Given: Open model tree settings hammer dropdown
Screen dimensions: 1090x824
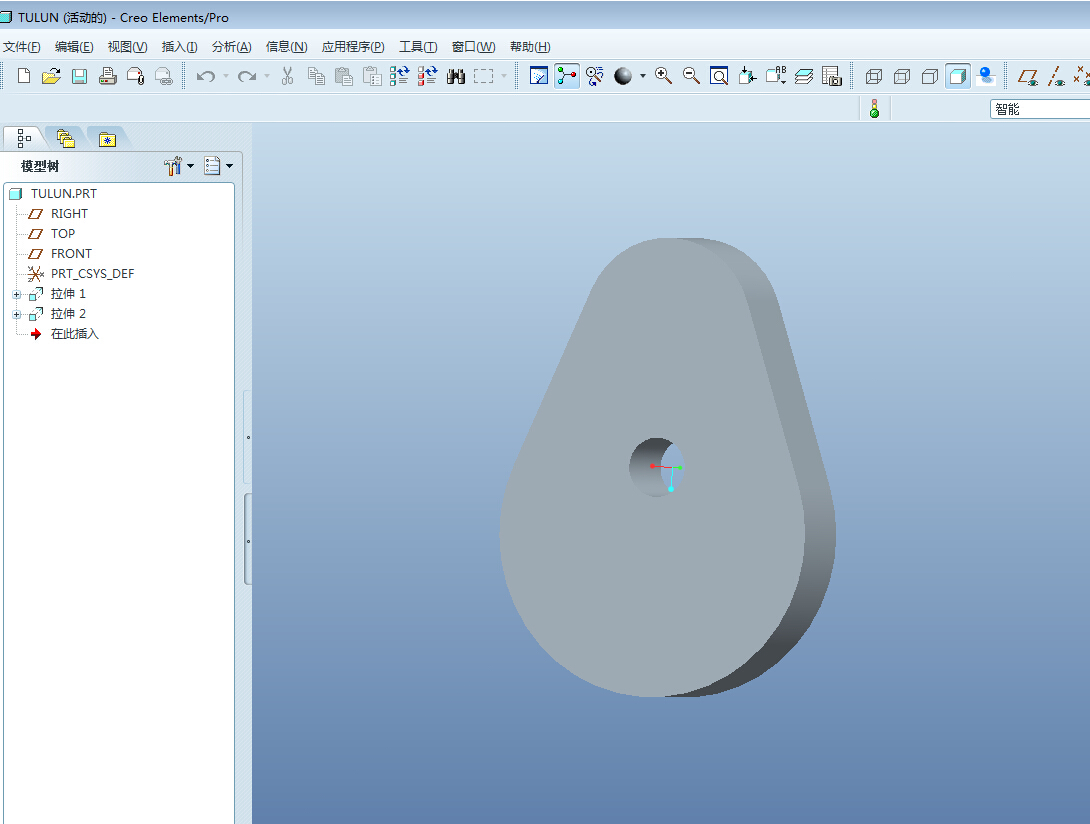Looking at the screenshot, I should click(x=179, y=165).
